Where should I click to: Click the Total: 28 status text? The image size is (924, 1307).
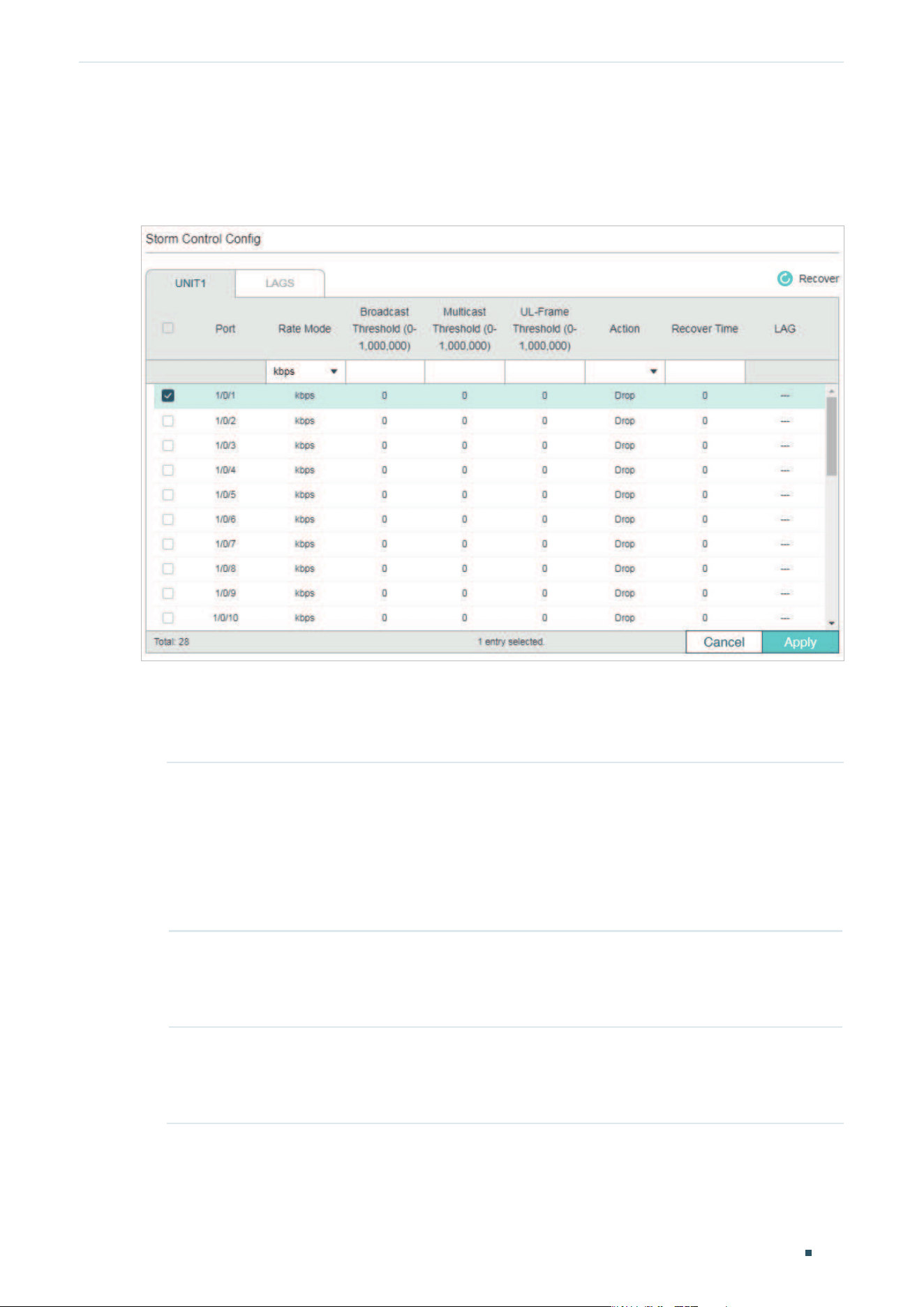coord(172,642)
